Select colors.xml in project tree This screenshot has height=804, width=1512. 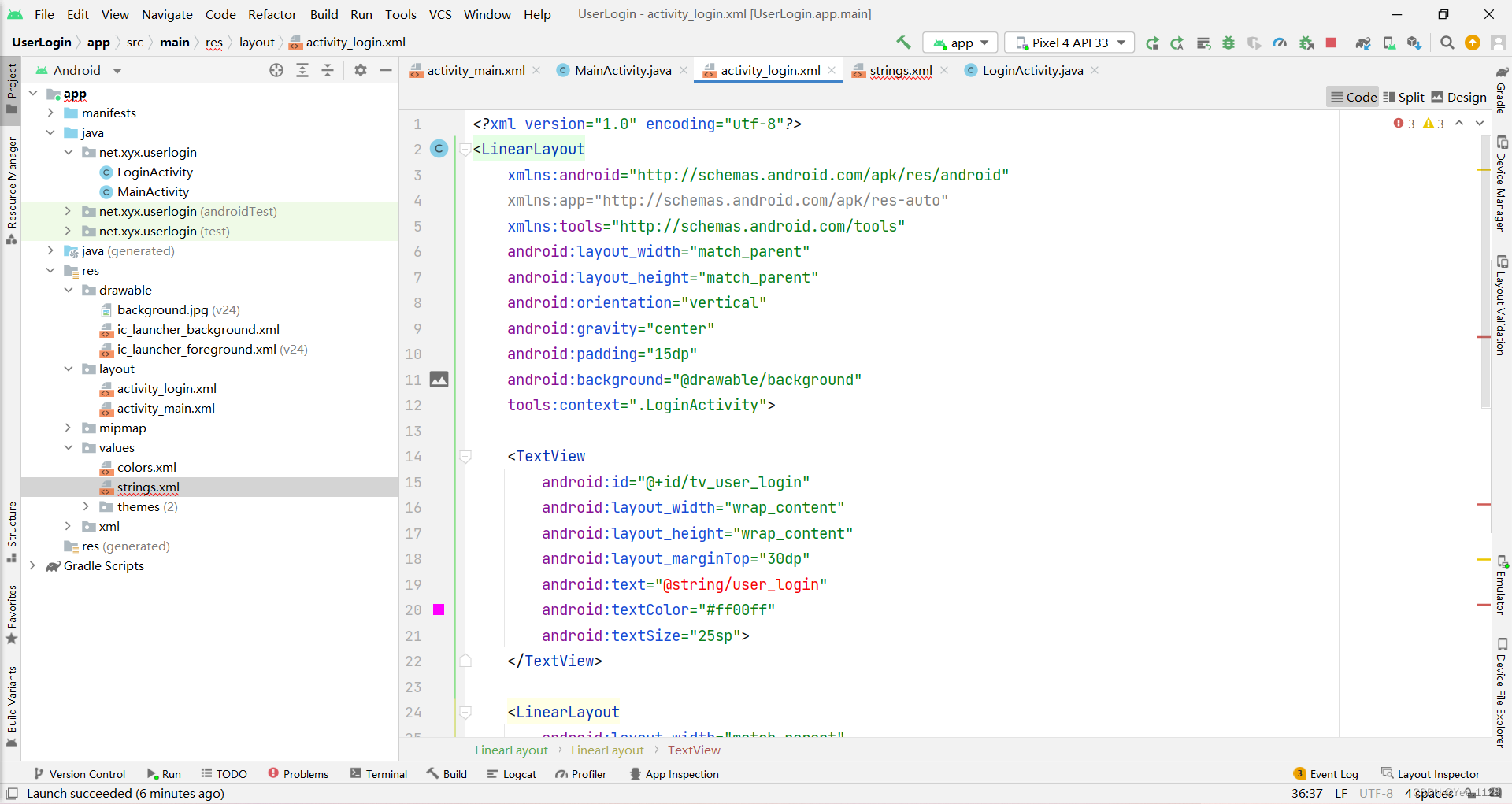[146, 468]
